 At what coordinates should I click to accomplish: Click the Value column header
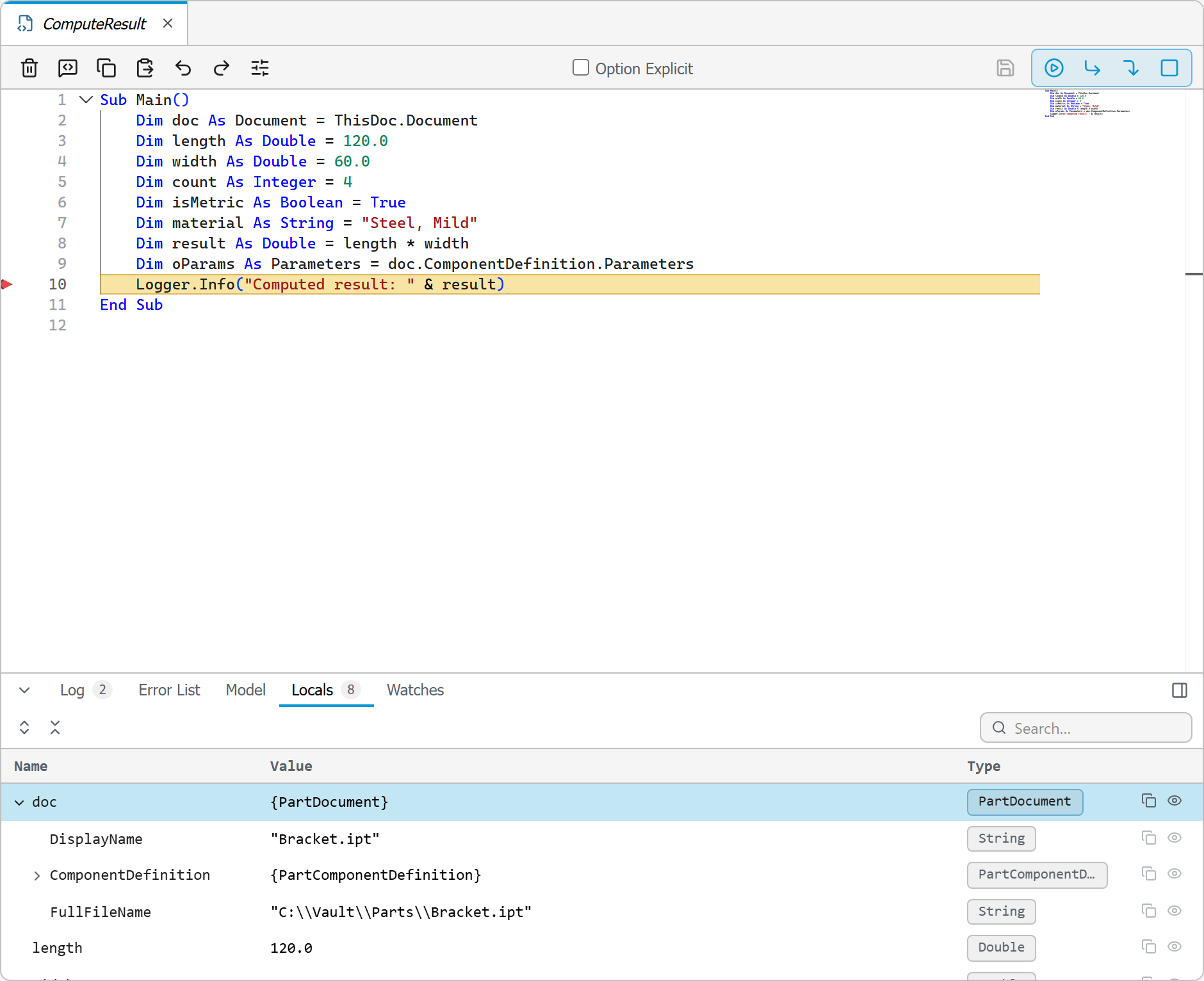[291, 766]
